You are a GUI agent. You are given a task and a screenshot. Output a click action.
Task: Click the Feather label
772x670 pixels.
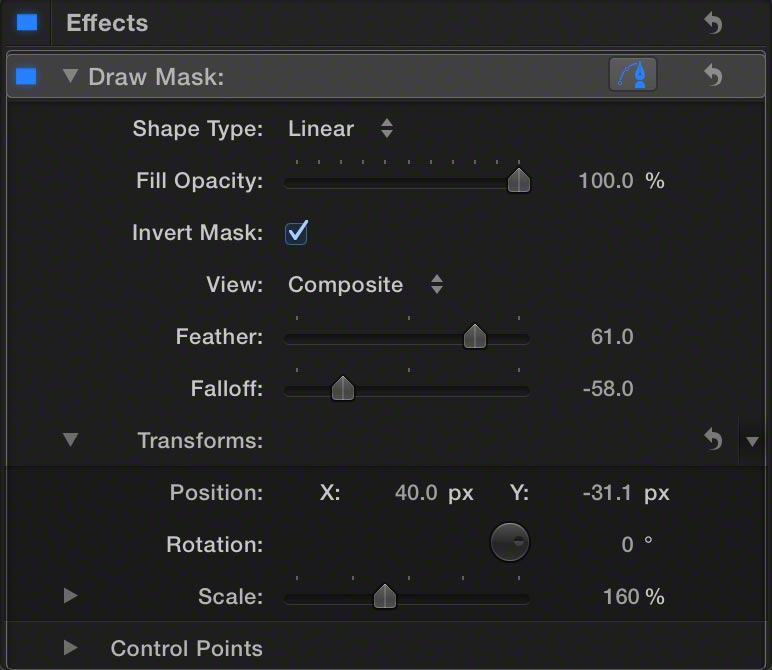click(x=220, y=337)
